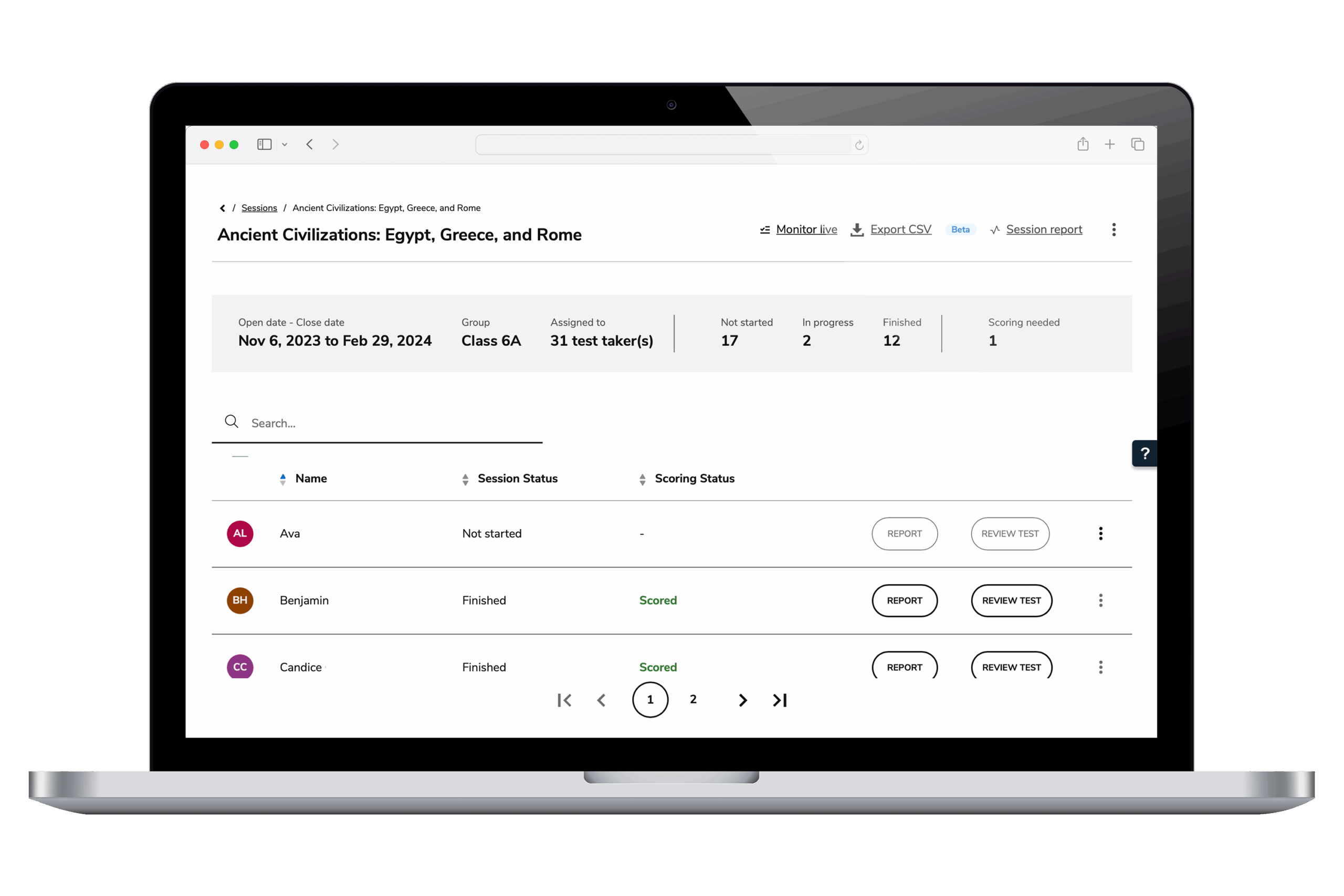Click the help question mark button
The width and height of the screenshot is (1344, 896).
[x=1144, y=453]
